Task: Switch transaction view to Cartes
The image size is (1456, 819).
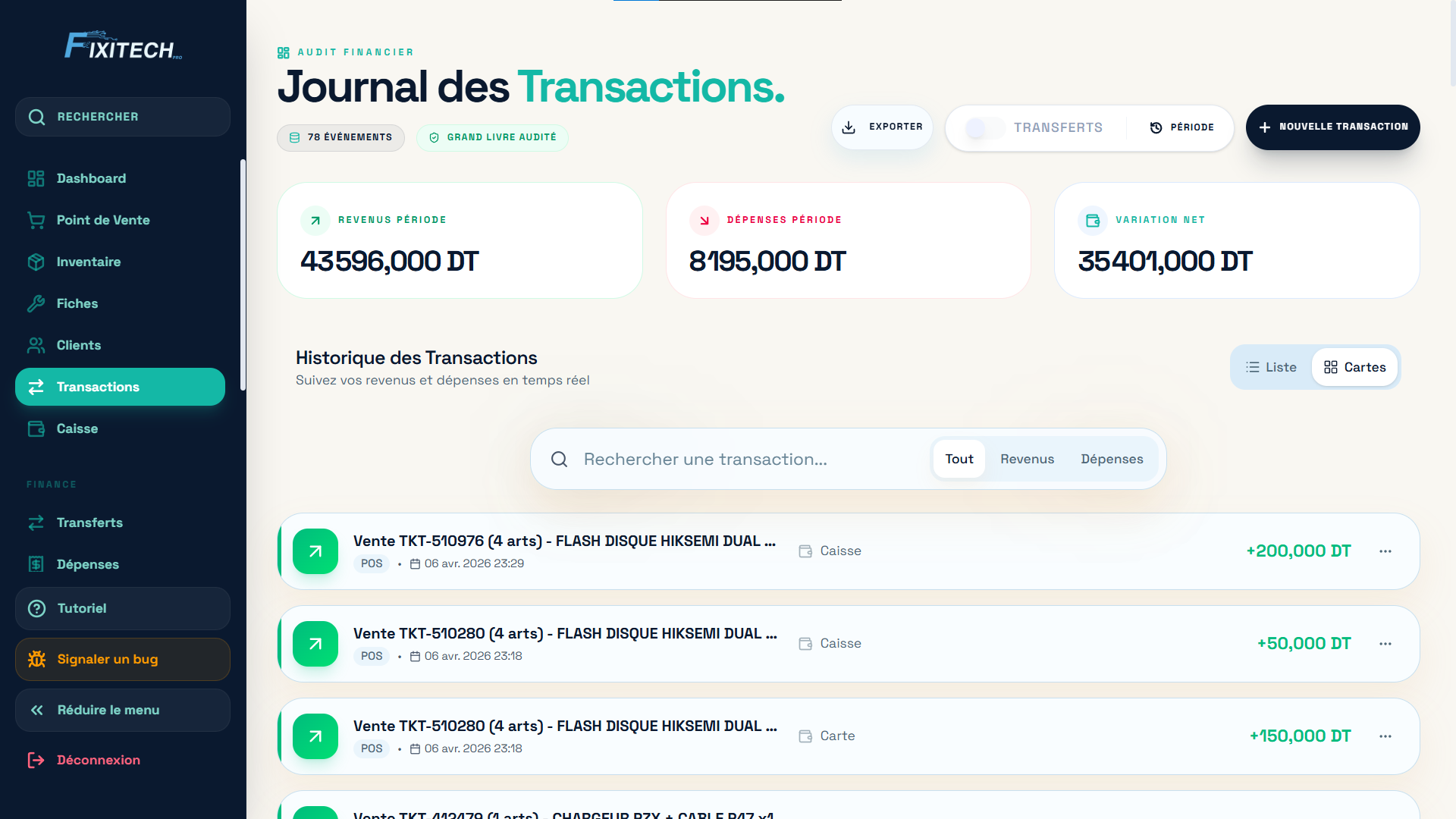Action: 1354,367
